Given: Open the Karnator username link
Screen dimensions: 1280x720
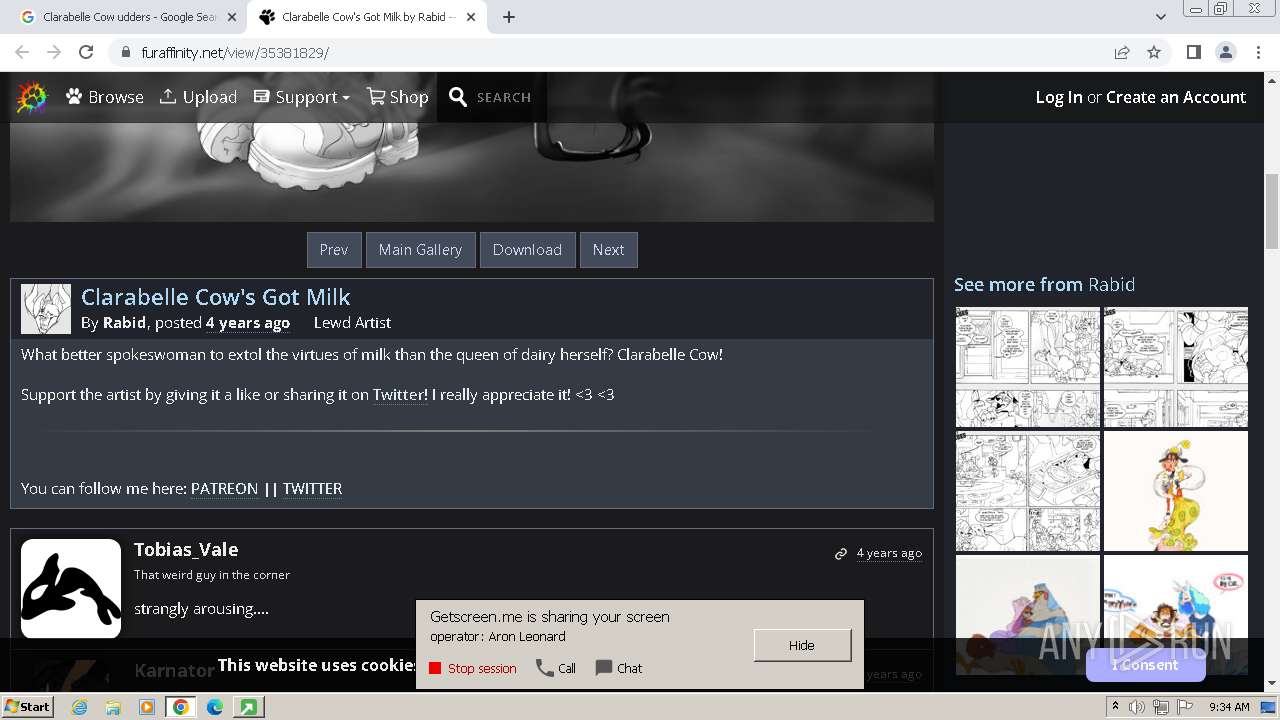Looking at the screenshot, I should 174,670.
